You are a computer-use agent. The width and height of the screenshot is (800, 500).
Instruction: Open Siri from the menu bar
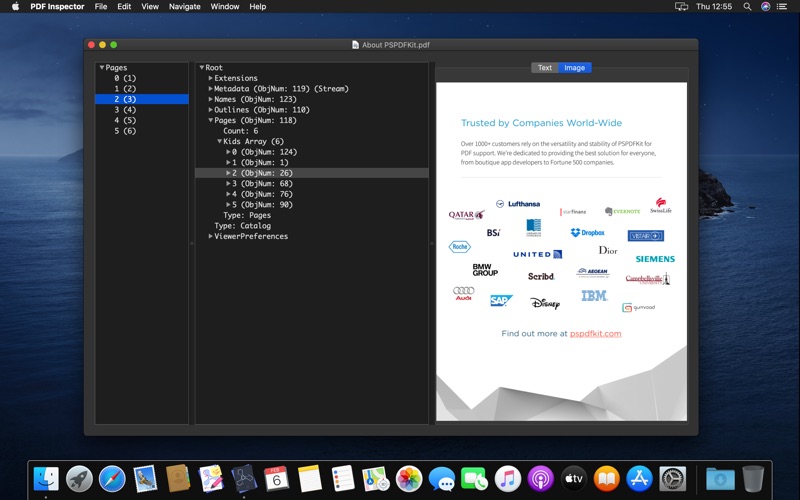(765, 7)
